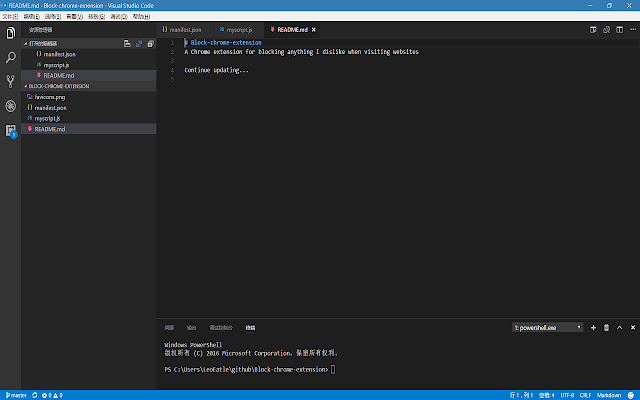Click the '# Block-chrome-extension' heading line
This screenshot has height=400, width=640.
[x=223, y=42]
